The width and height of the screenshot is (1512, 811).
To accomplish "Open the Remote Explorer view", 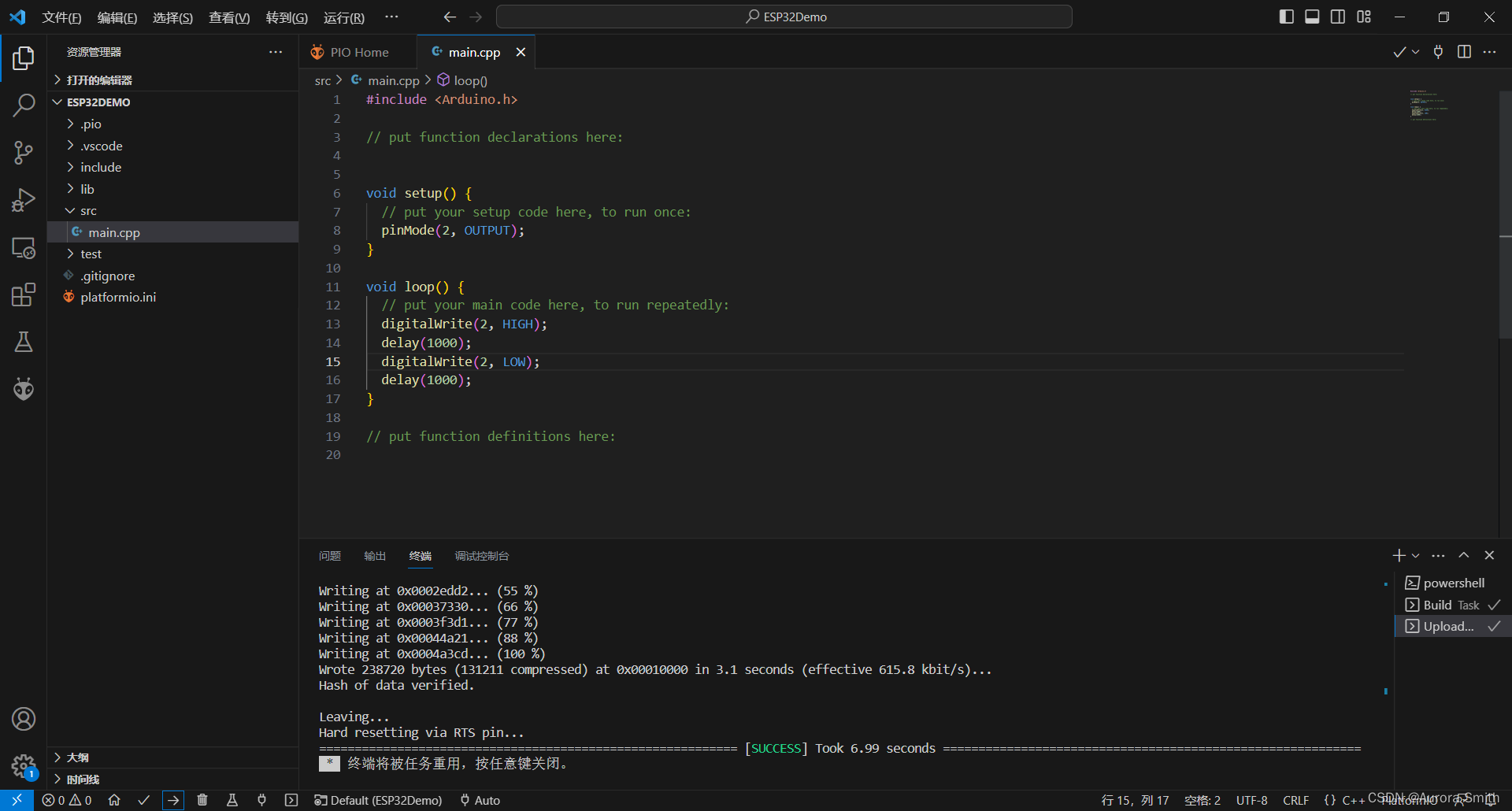I will (x=24, y=247).
